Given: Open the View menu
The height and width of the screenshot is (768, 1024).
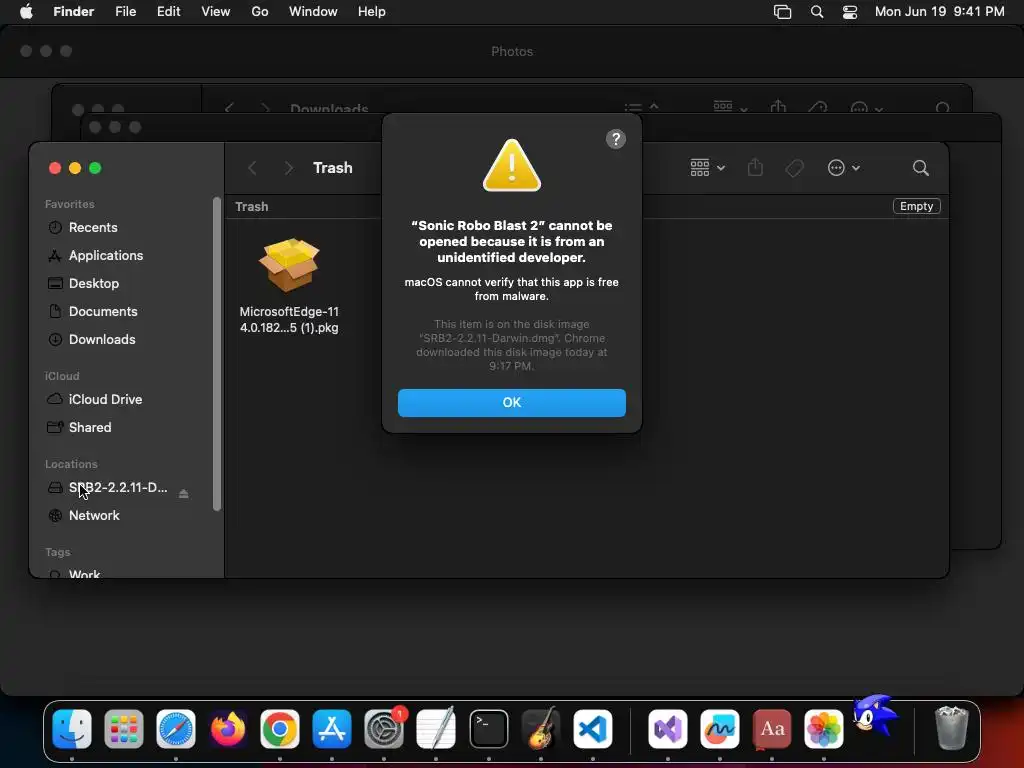Looking at the screenshot, I should click(x=216, y=12).
